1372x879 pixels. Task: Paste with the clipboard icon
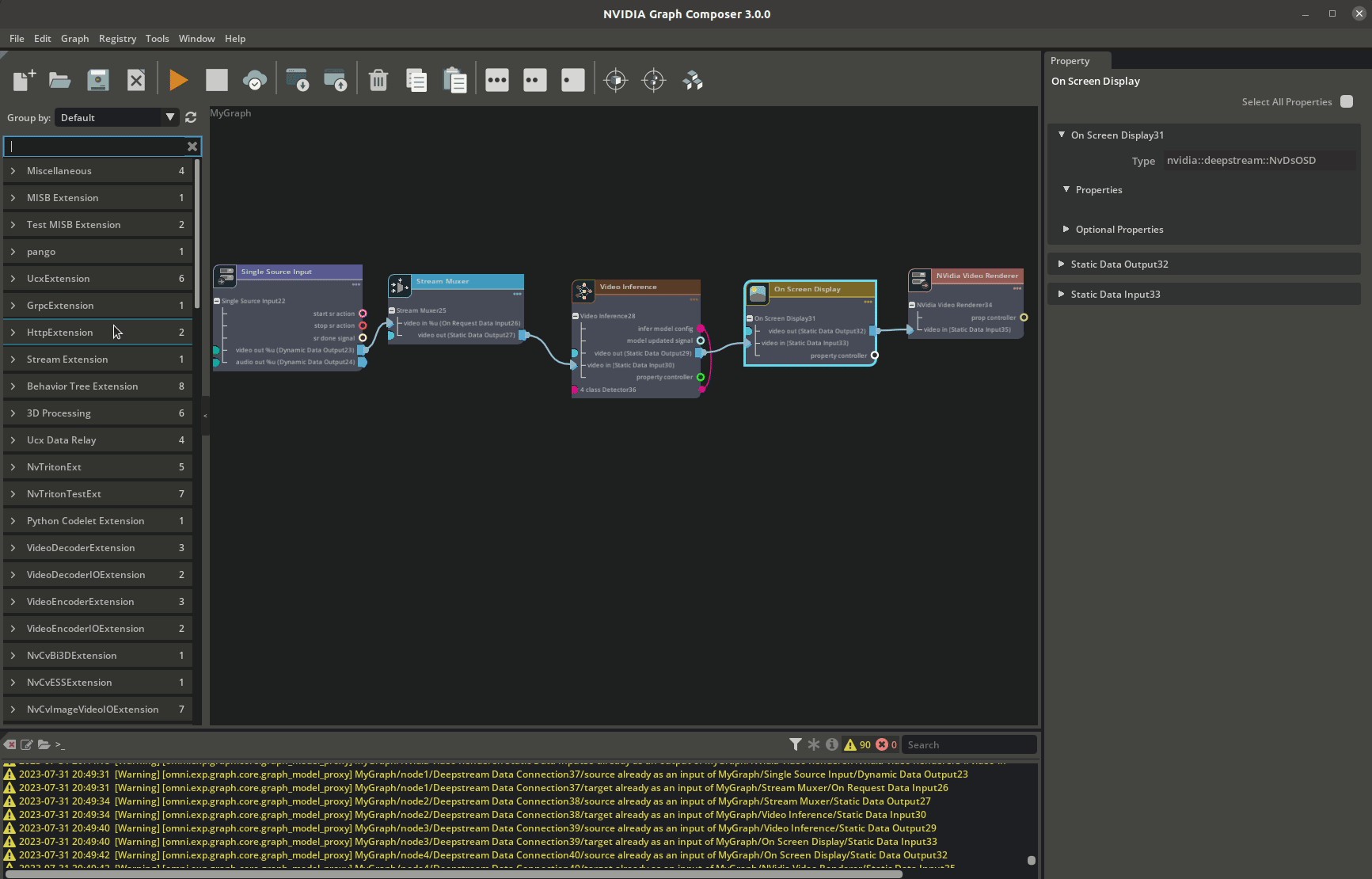(454, 80)
